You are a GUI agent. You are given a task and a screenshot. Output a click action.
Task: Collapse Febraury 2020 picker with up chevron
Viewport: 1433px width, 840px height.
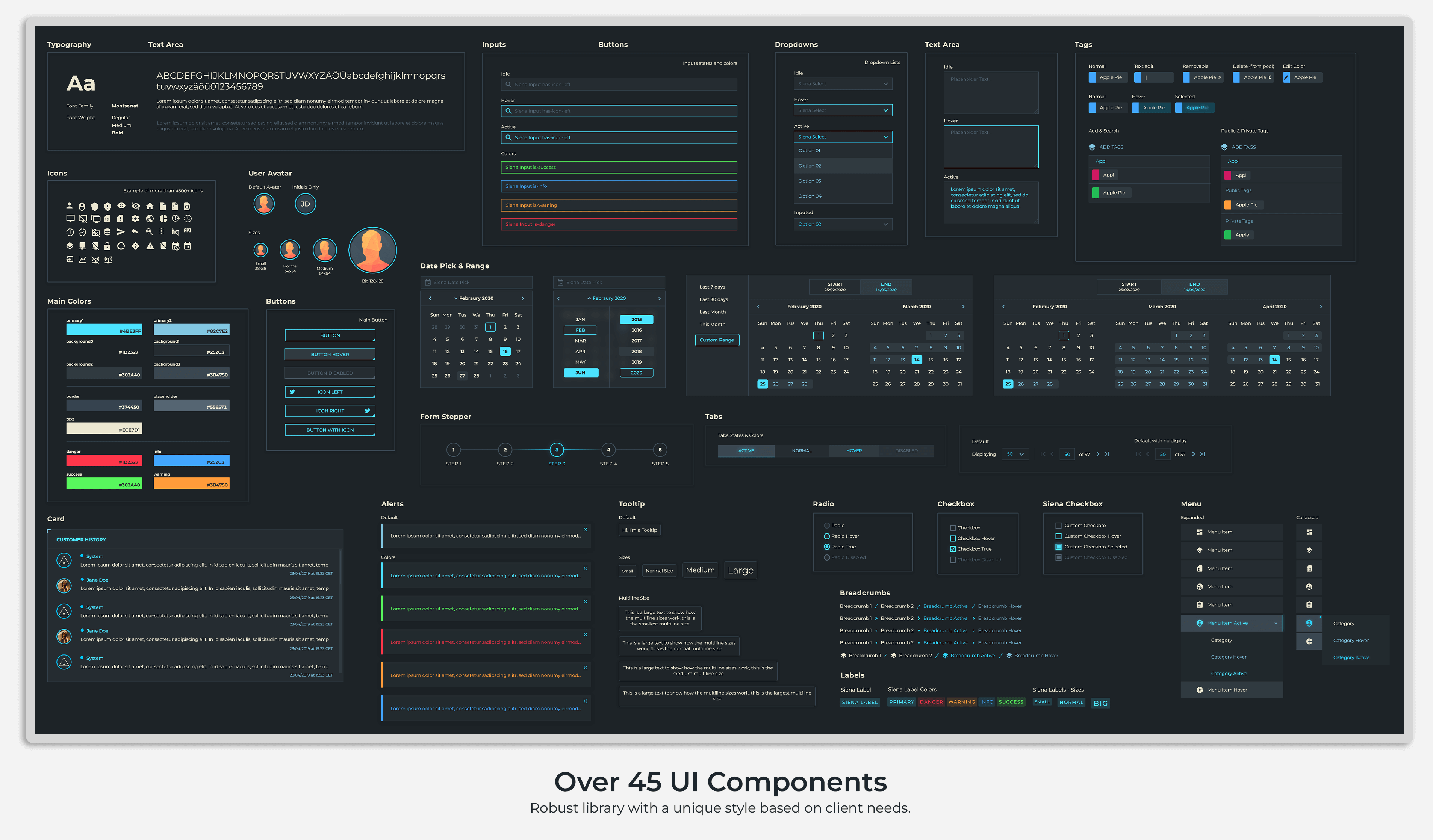(x=589, y=298)
